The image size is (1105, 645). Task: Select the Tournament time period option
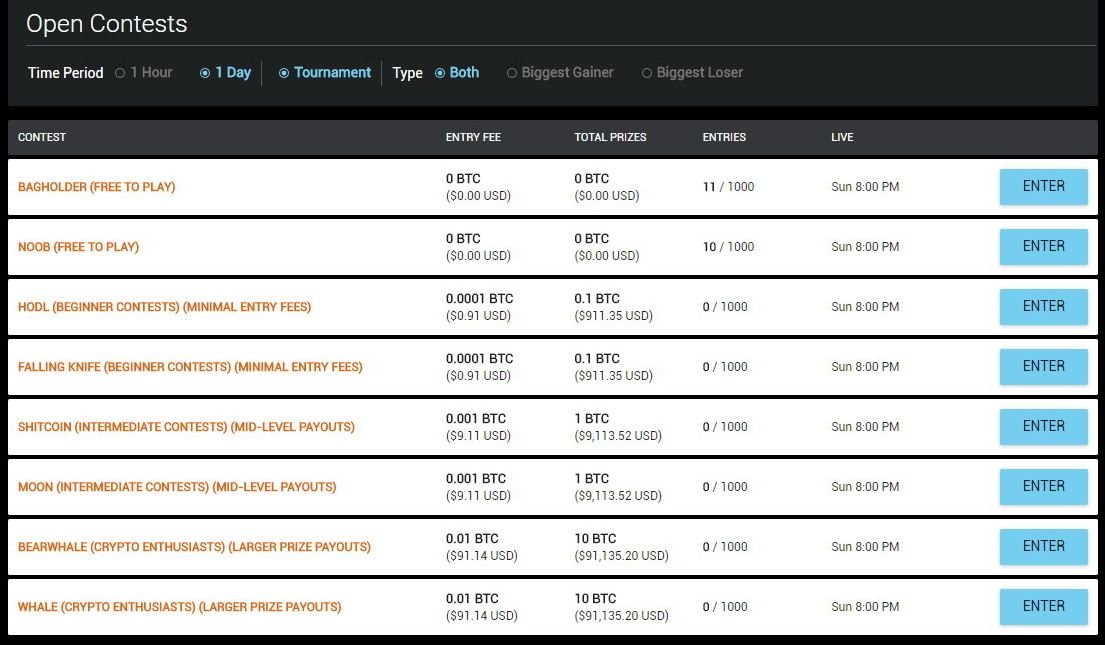coord(325,73)
